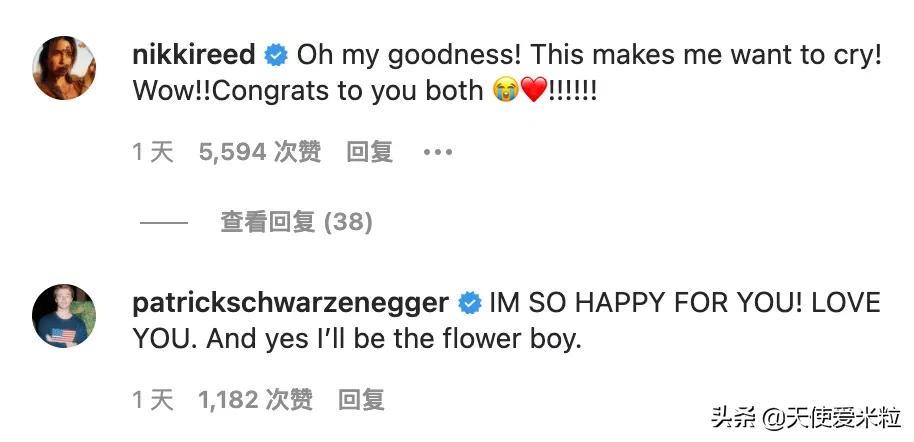
Task: Click the 1天 timestamp under nikkireed's comment
Action: [152, 152]
